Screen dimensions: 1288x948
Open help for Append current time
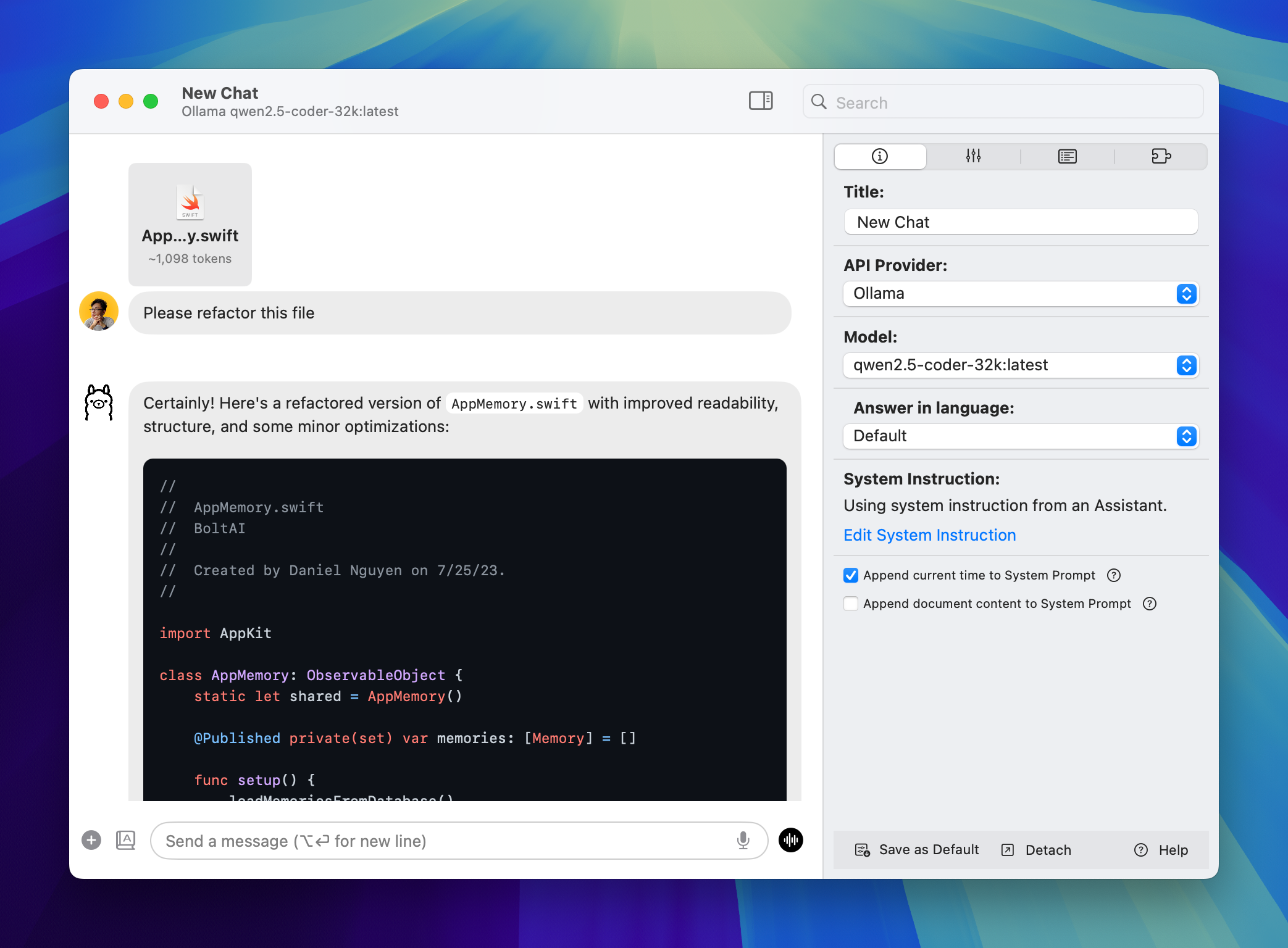click(x=1114, y=575)
